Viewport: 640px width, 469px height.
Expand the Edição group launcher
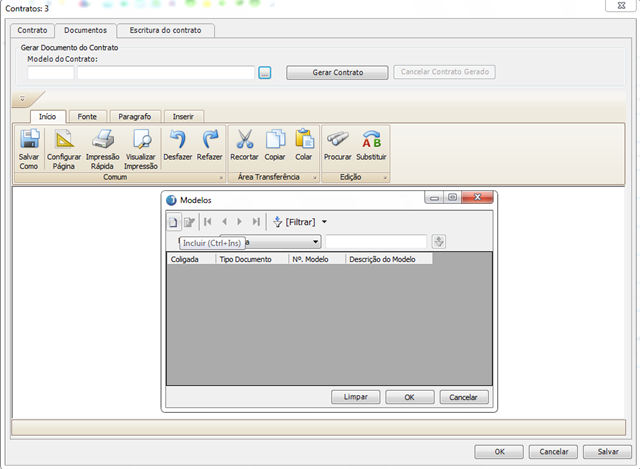[385, 178]
